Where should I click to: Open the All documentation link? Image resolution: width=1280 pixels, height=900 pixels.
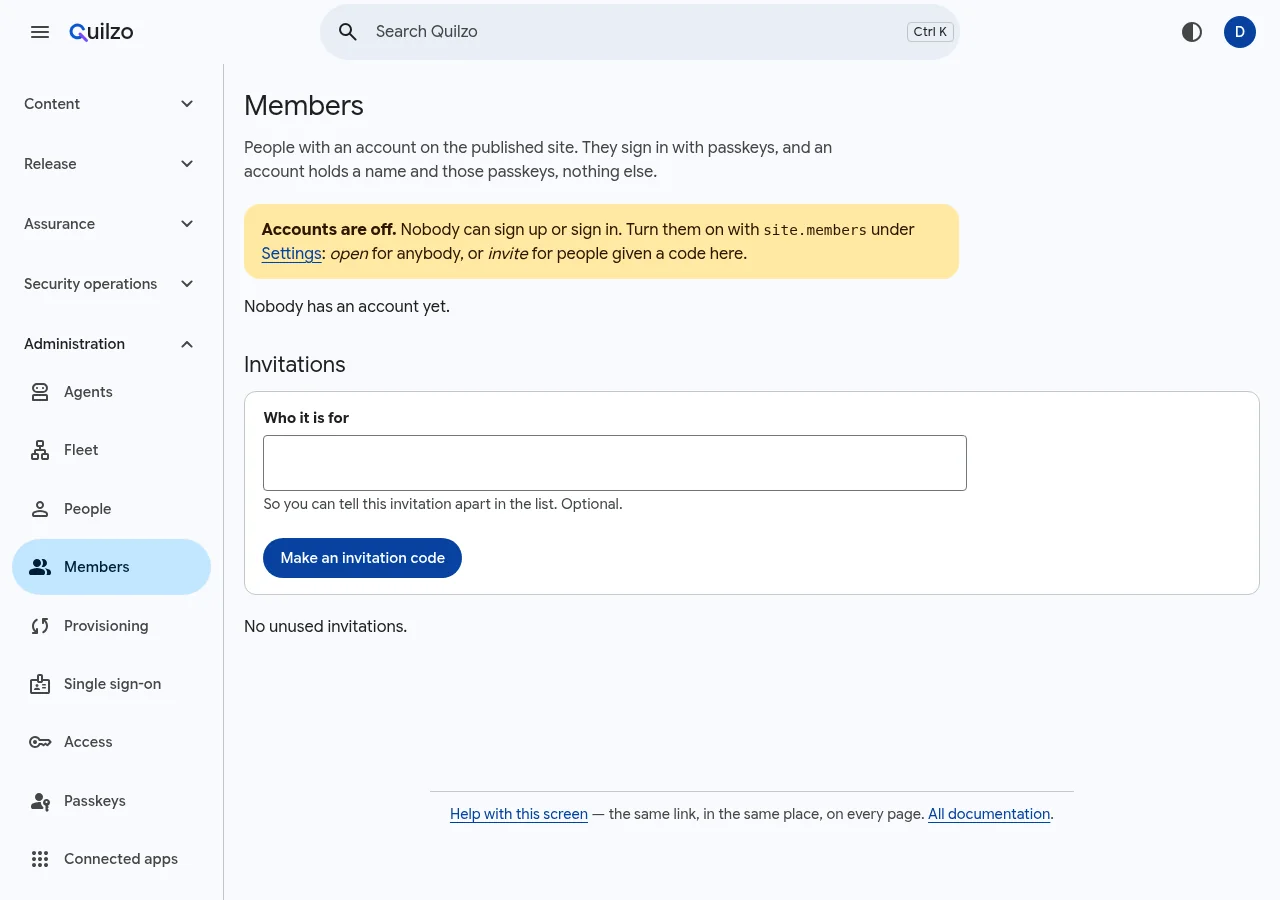coord(989,814)
